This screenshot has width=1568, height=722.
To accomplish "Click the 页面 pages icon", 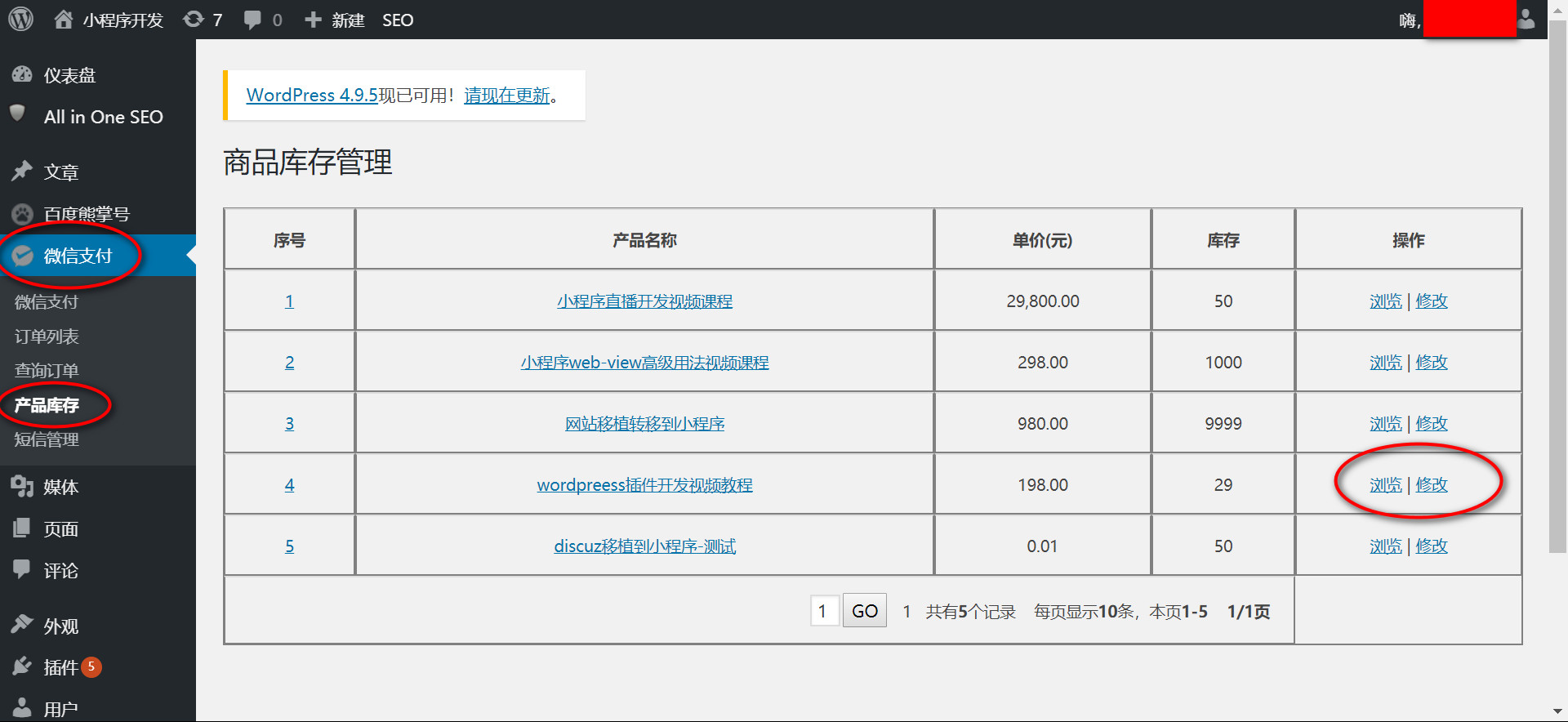I will [x=22, y=528].
